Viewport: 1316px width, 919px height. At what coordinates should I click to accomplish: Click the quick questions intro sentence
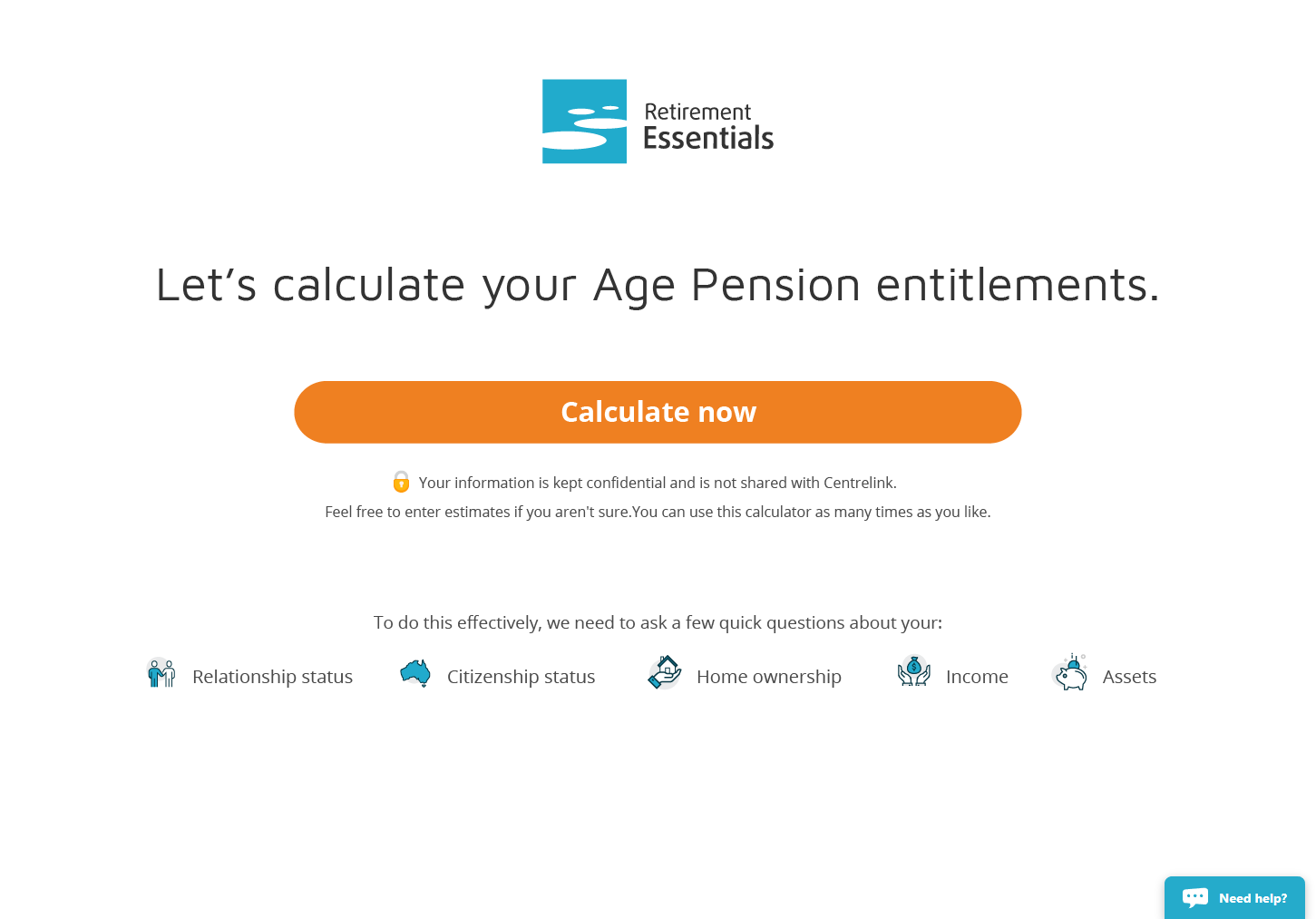coord(658,622)
